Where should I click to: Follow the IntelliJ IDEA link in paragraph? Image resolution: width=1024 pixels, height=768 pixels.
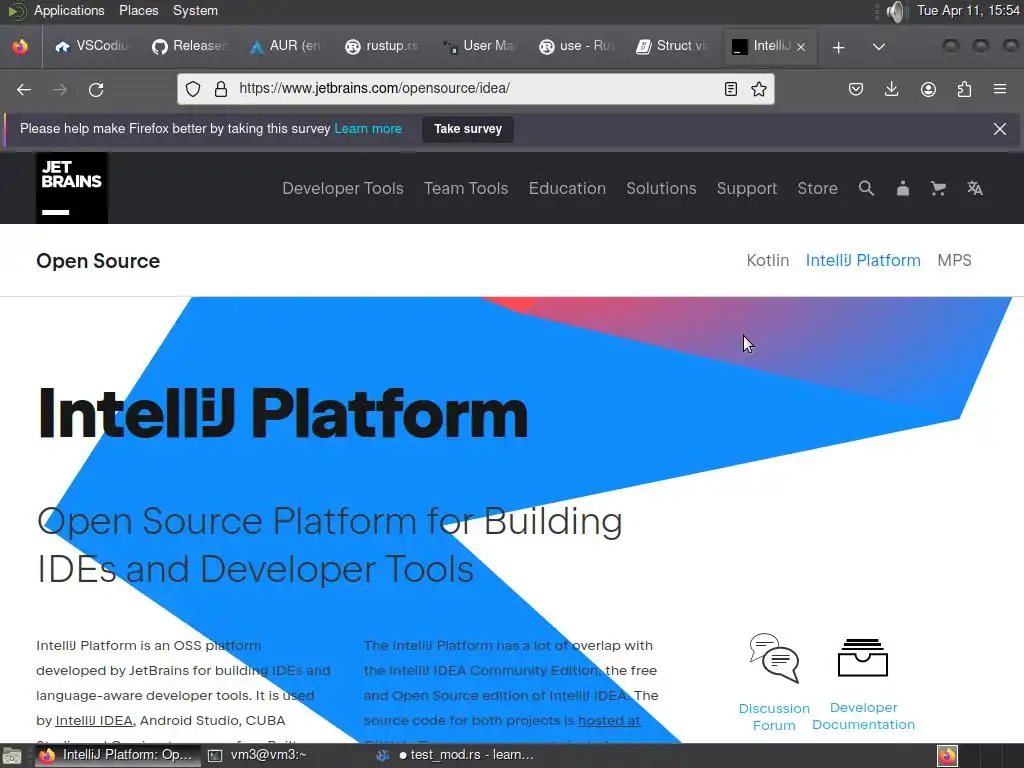(x=94, y=721)
